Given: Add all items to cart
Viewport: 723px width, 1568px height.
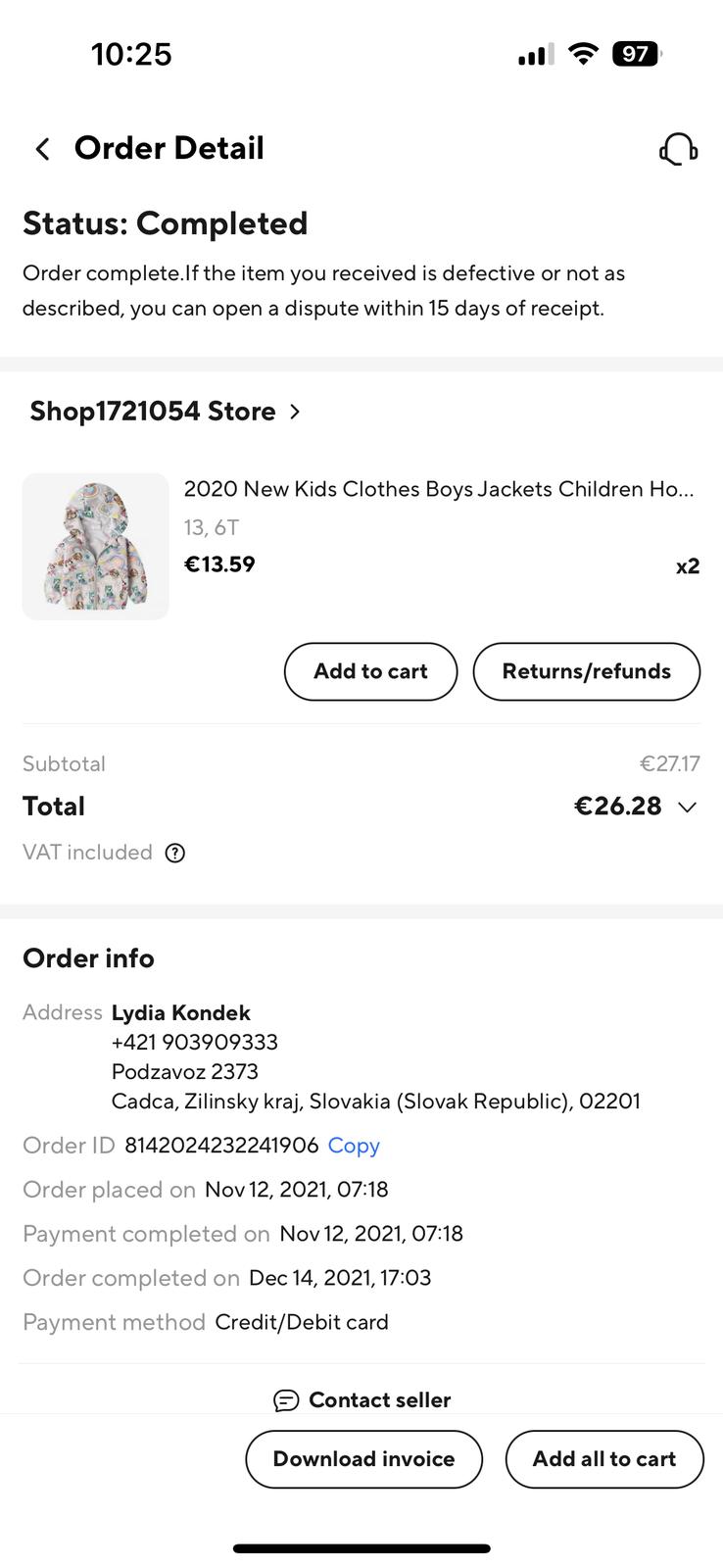Looking at the screenshot, I should pos(603,1459).
